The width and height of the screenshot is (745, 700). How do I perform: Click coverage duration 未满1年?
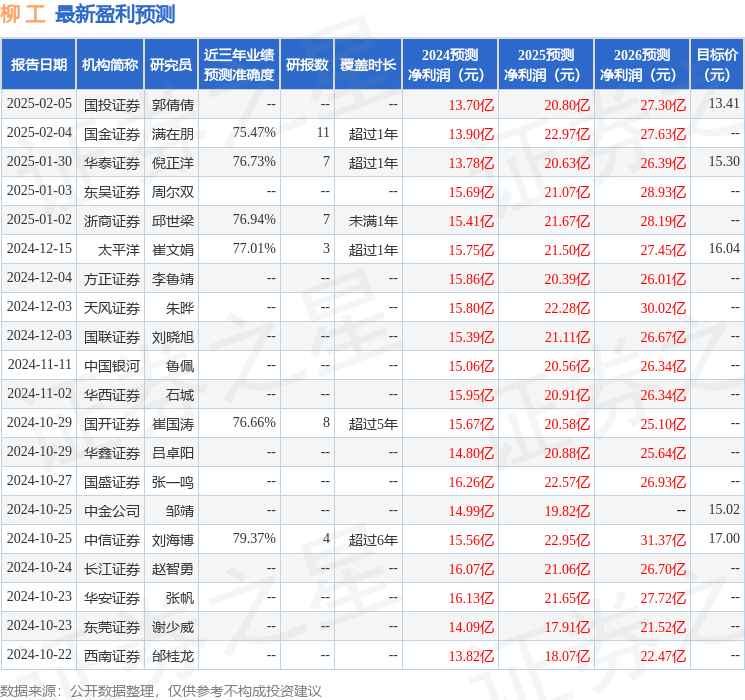tap(373, 221)
